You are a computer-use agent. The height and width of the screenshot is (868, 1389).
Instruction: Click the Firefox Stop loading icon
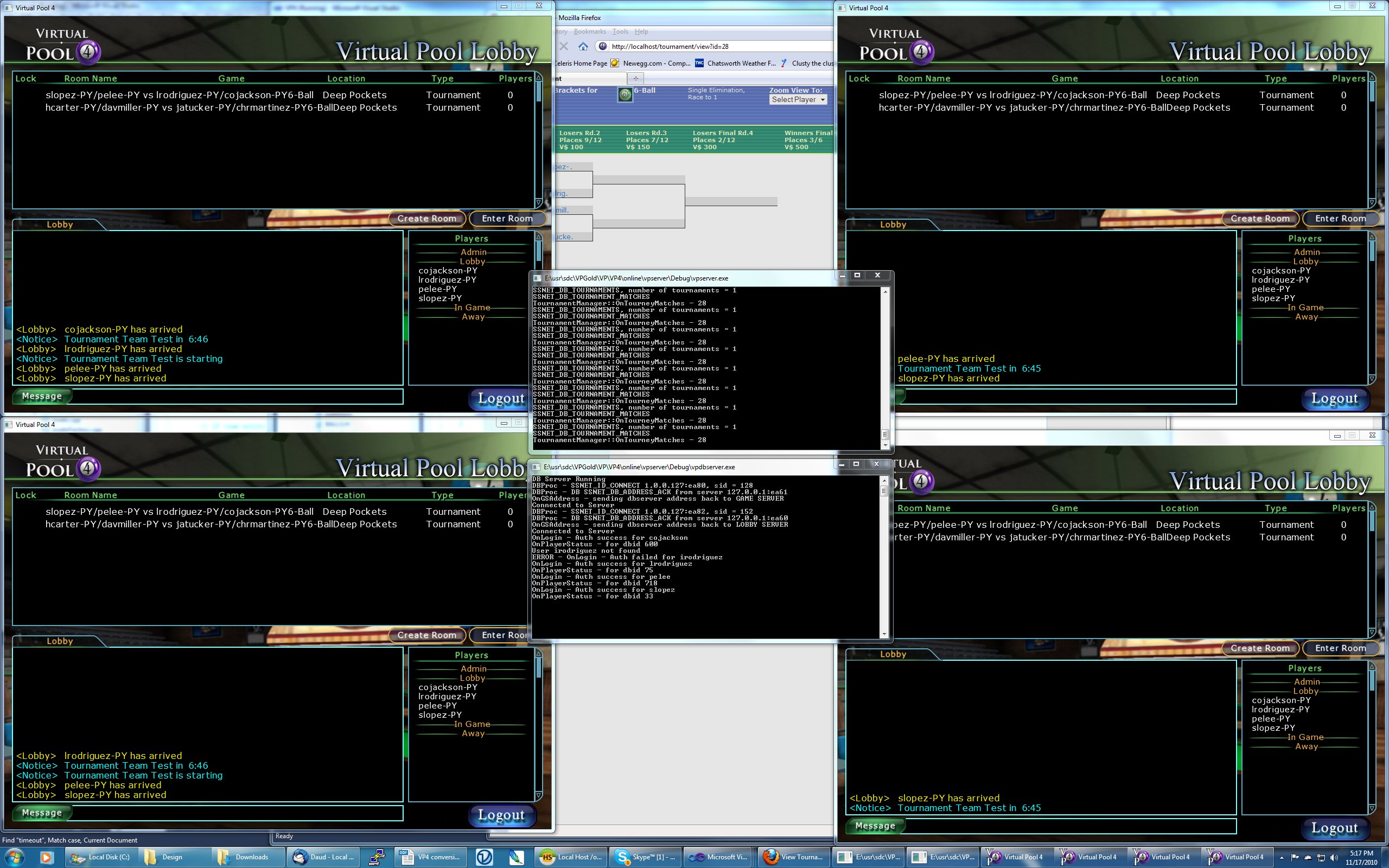point(564,47)
